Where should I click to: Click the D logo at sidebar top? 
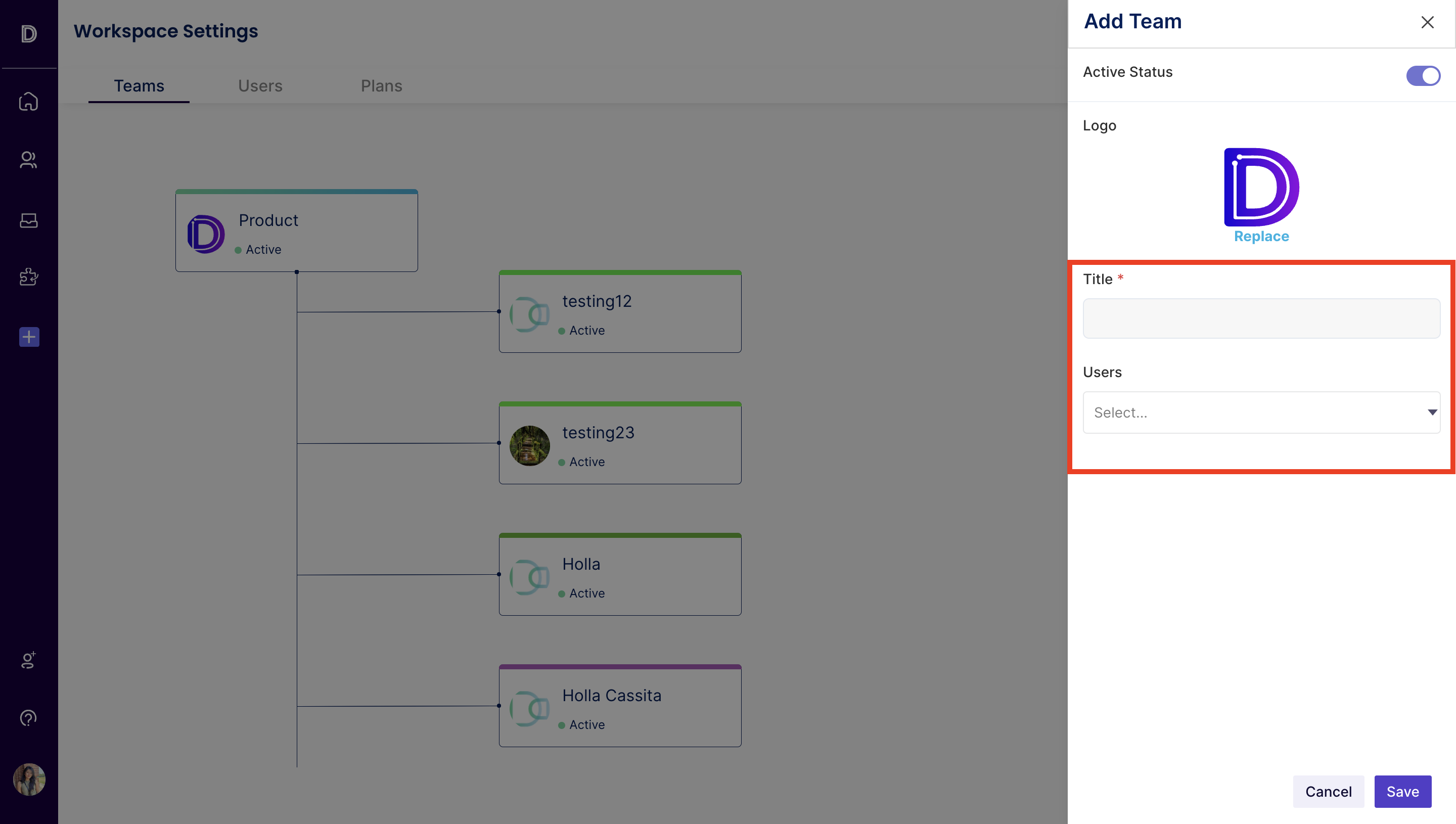pos(29,33)
